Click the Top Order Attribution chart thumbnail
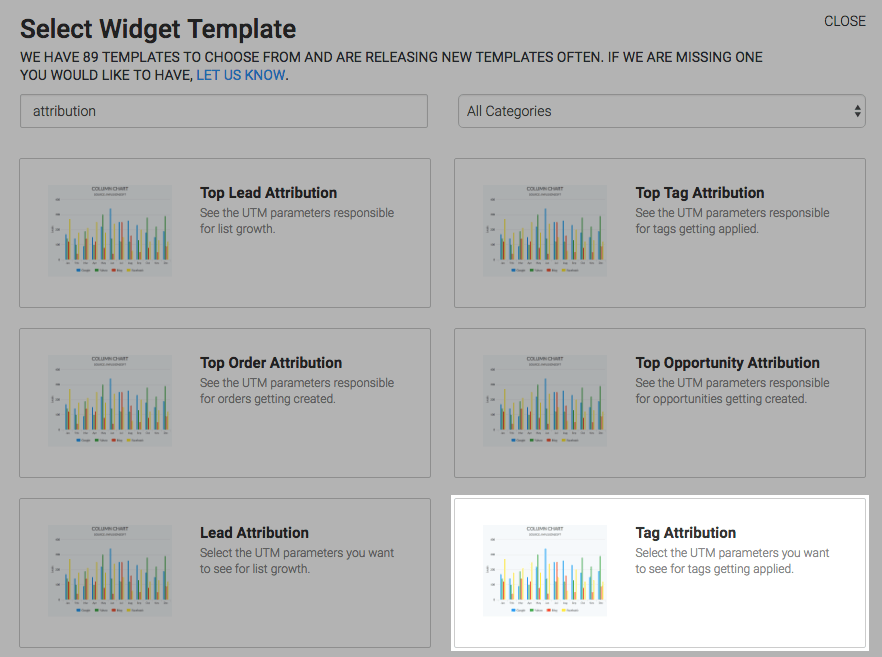The width and height of the screenshot is (882, 657). 110,400
